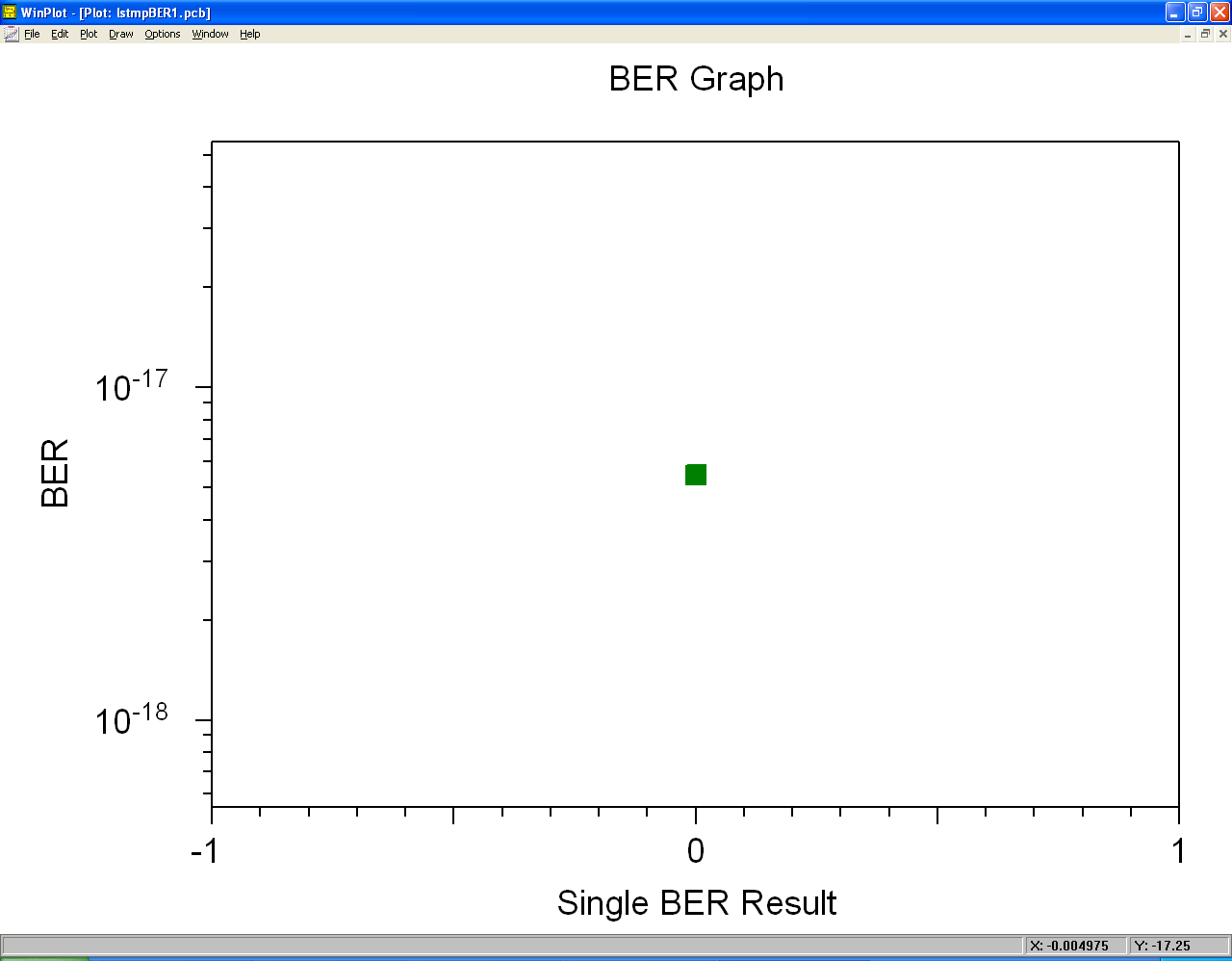
Task: Click the WinPlot application icon in title bar
Action: point(10,13)
